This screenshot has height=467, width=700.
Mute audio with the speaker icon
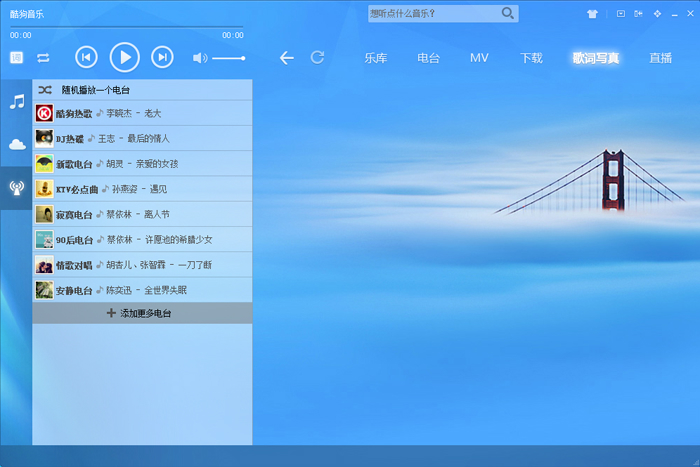coord(200,58)
